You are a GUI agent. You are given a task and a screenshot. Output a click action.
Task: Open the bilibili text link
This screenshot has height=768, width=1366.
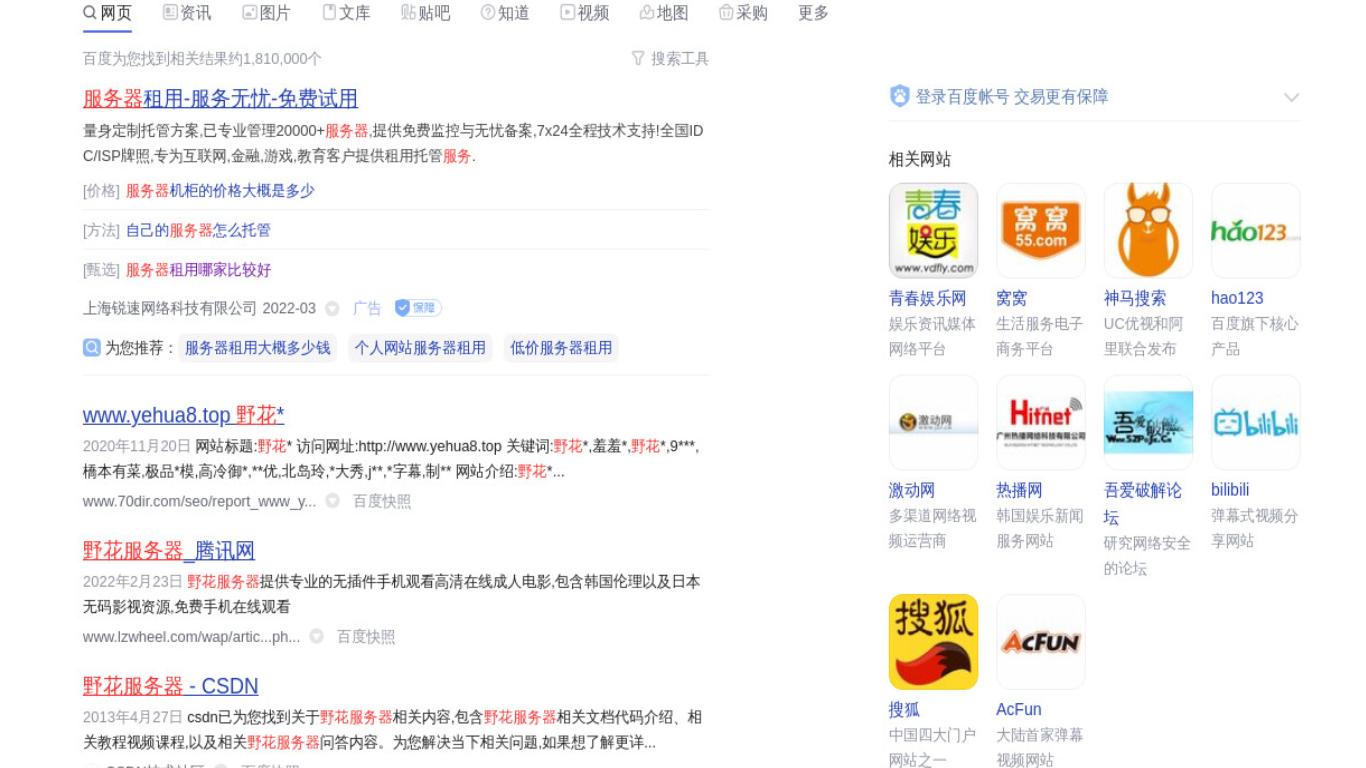(x=1230, y=490)
